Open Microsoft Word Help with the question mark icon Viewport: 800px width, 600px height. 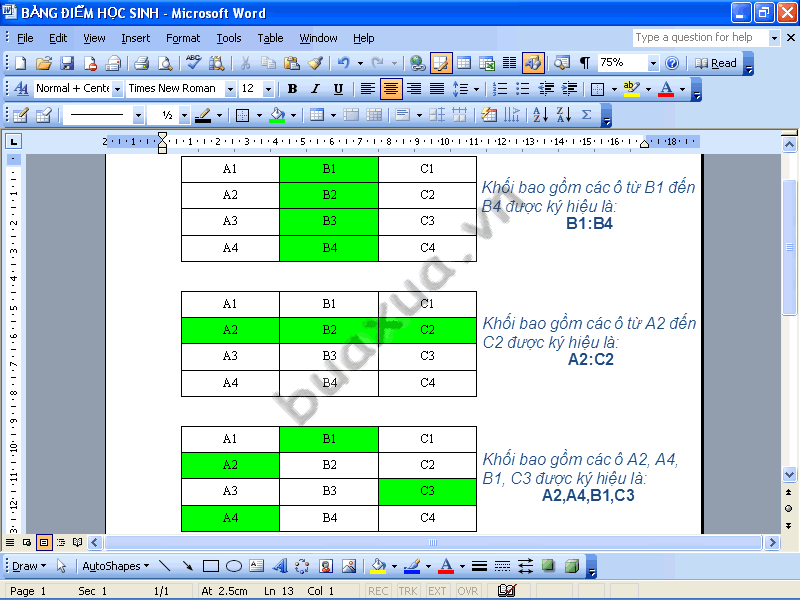coord(672,63)
